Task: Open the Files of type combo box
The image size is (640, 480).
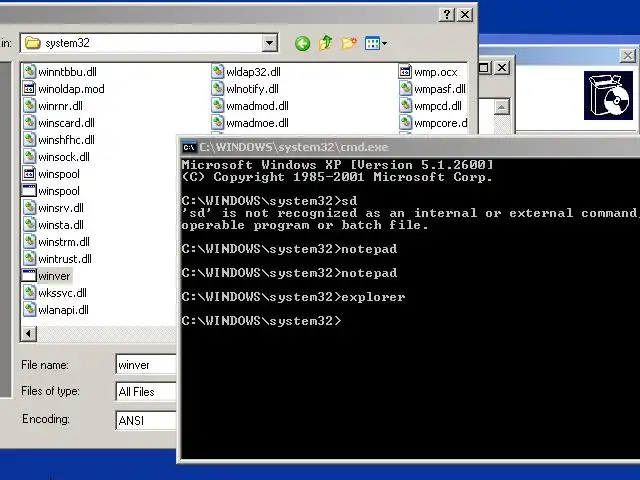Action: click(146, 392)
